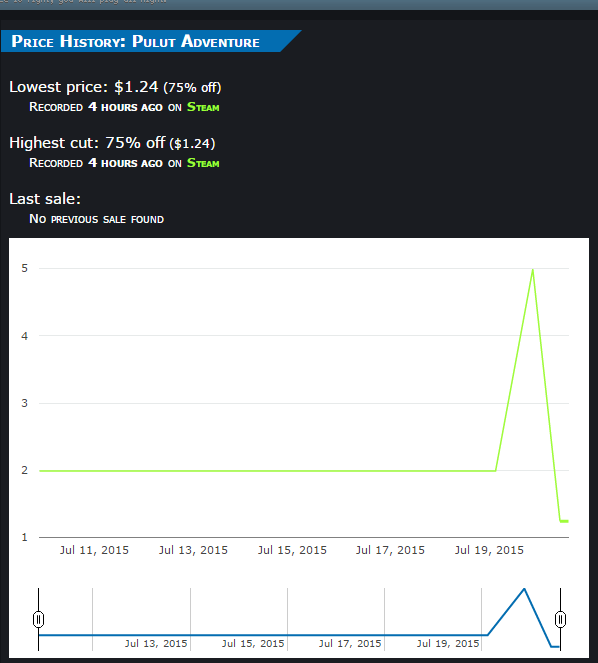Click the bend where green line starts rising

[x=495, y=470]
